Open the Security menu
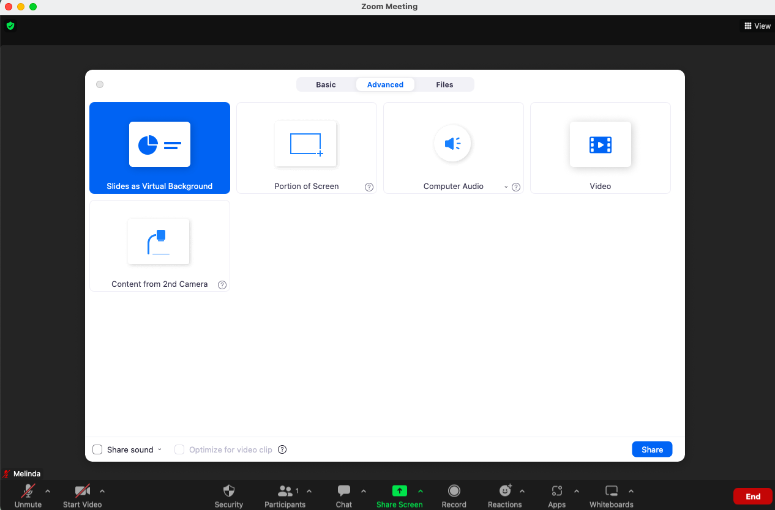775x510 pixels. (x=228, y=496)
